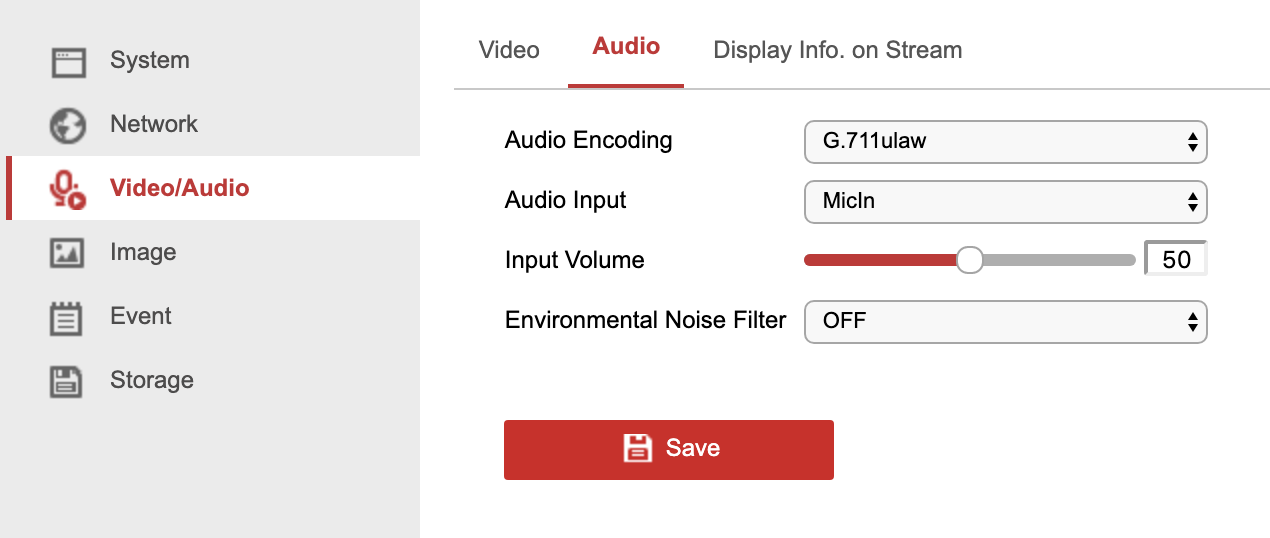This screenshot has width=1270, height=538.
Task: Open the Display Info. on Stream tab
Action: click(x=837, y=50)
